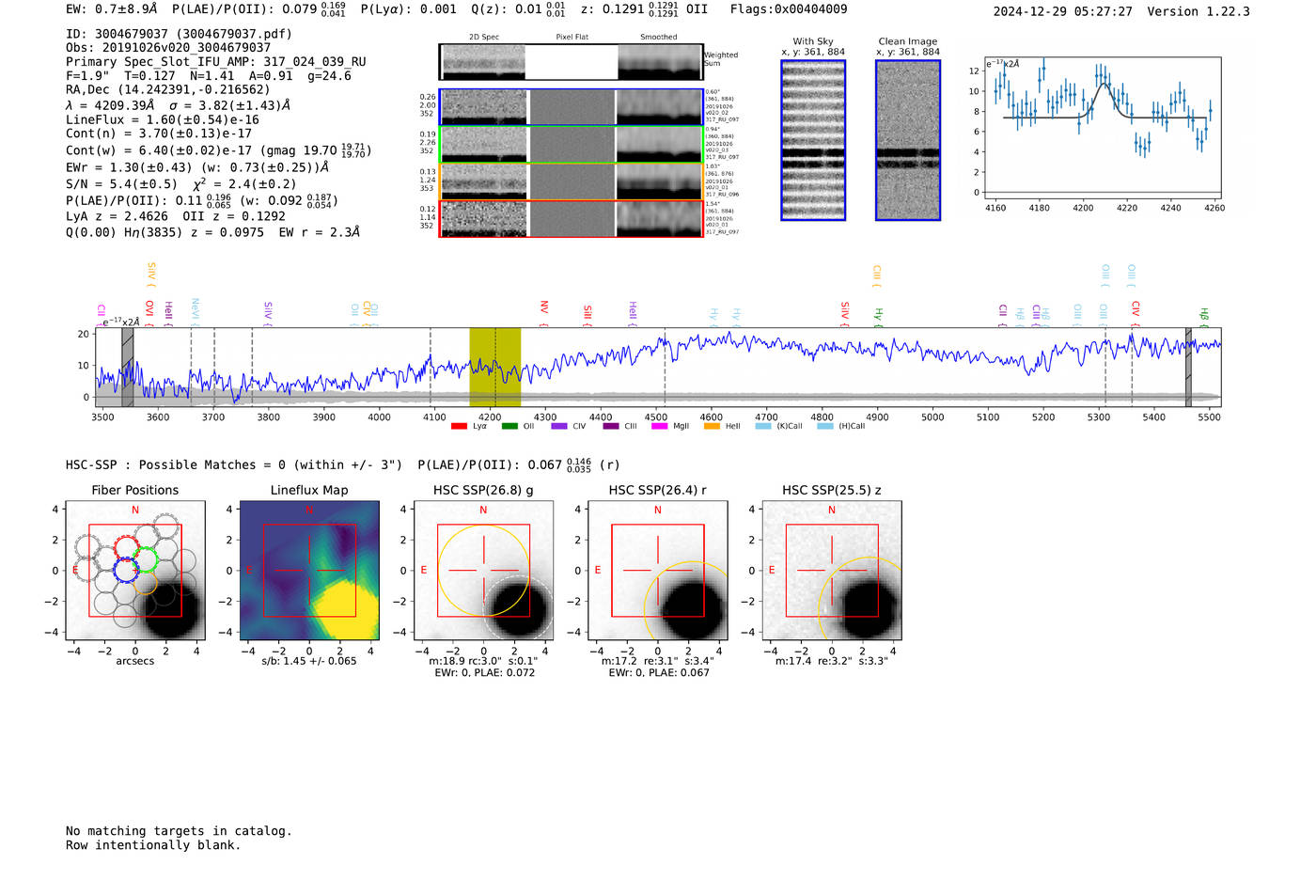Select the orange HeII legend swatch
Viewport: 1316px width, 896px height.
point(712,426)
